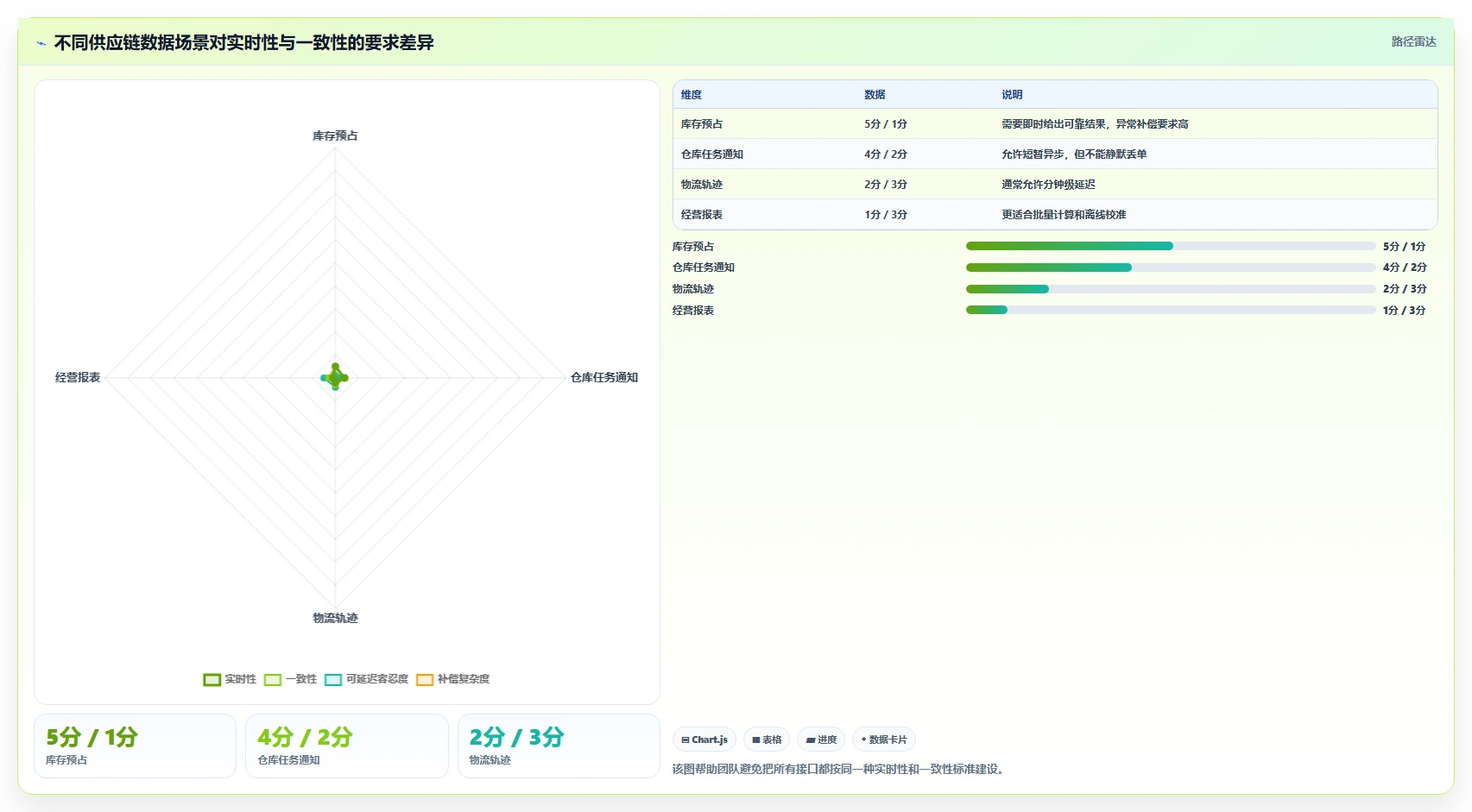Open the 4分 / 2分 仓库任务通知 data card
Screen dimensions: 1472x812
pos(347,746)
